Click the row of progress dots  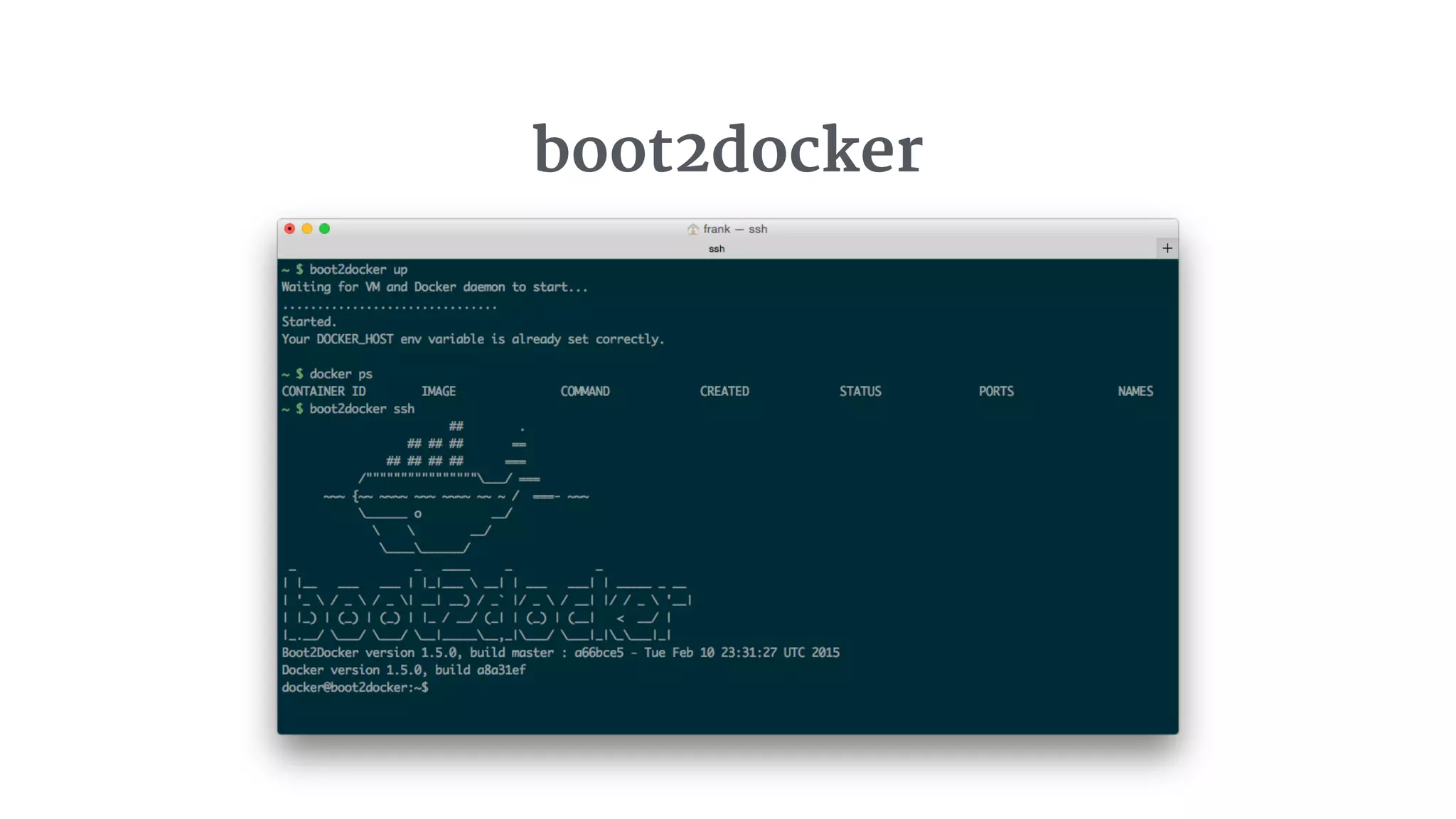pos(389,307)
